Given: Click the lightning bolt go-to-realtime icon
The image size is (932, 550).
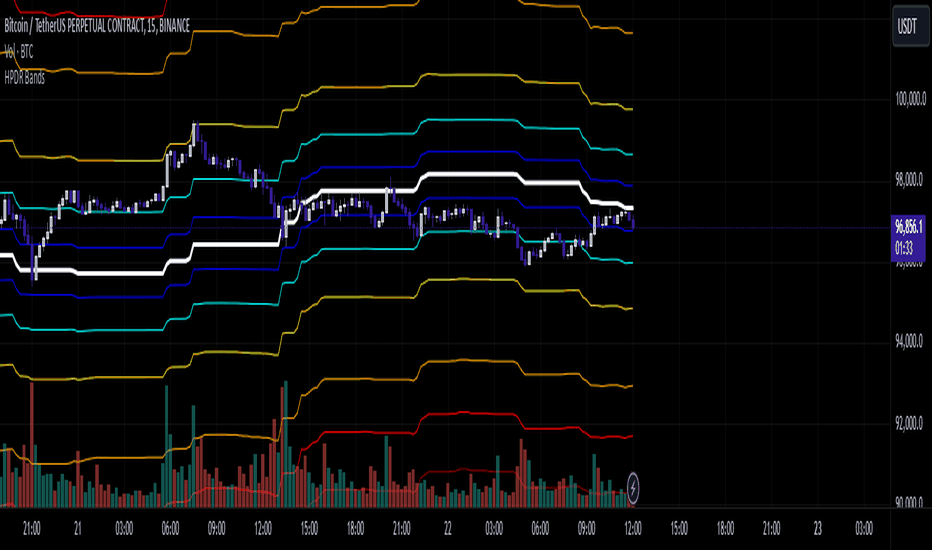Looking at the screenshot, I should tap(633, 488).
